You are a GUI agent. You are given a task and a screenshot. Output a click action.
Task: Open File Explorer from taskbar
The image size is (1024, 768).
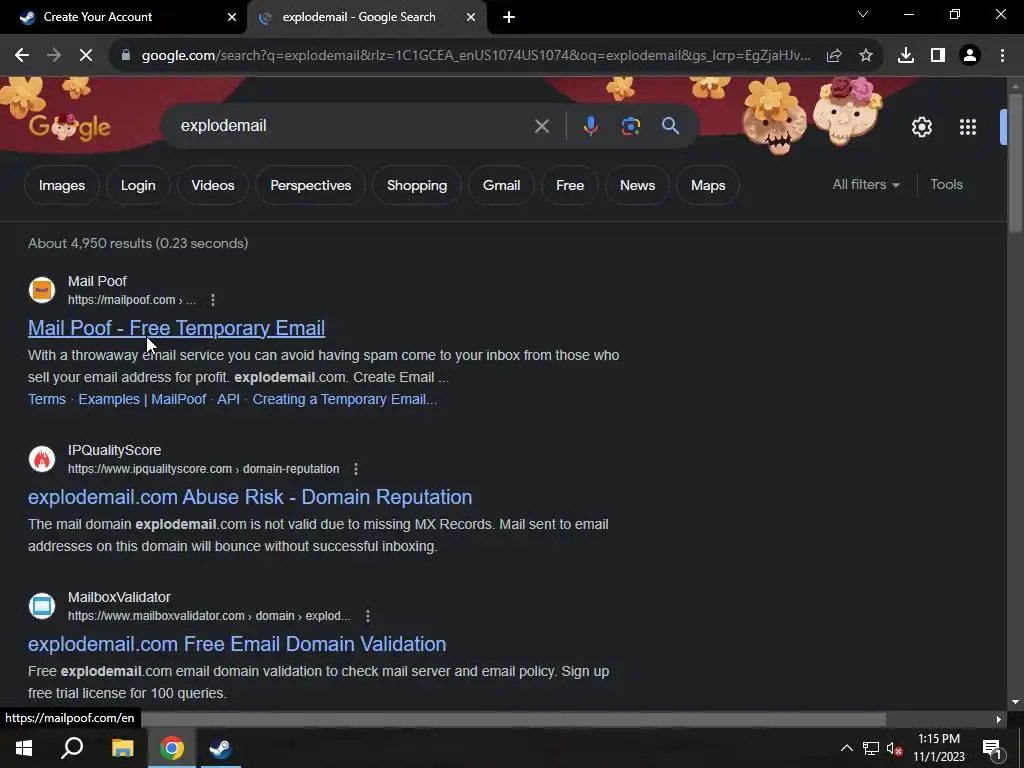(x=122, y=748)
